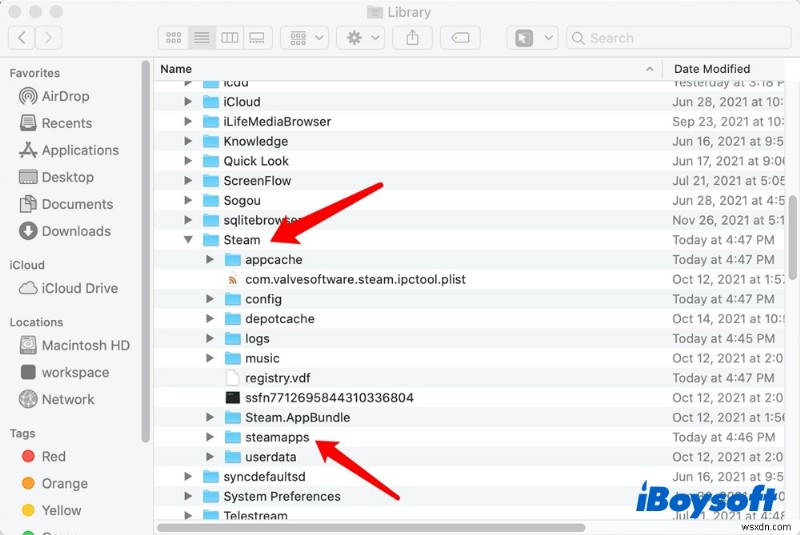The width and height of the screenshot is (800, 535).
Task: Open Applications in the sidebar
Action: (x=69, y=150)
